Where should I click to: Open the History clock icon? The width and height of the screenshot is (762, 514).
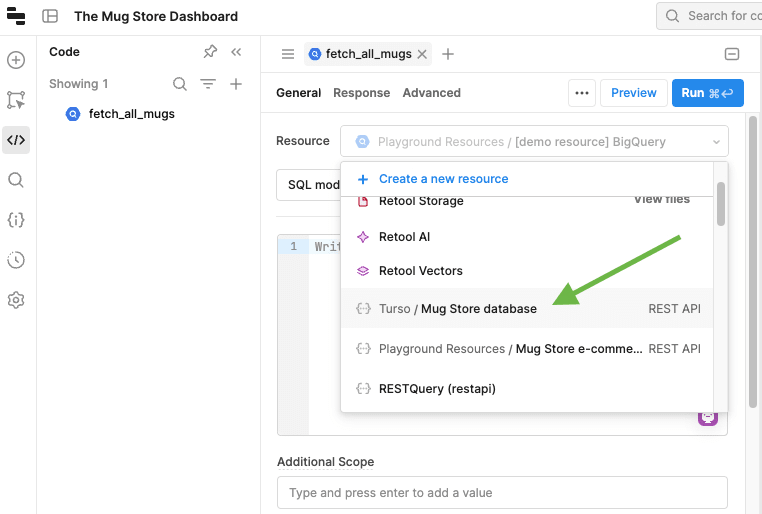[x=16, y=260]
